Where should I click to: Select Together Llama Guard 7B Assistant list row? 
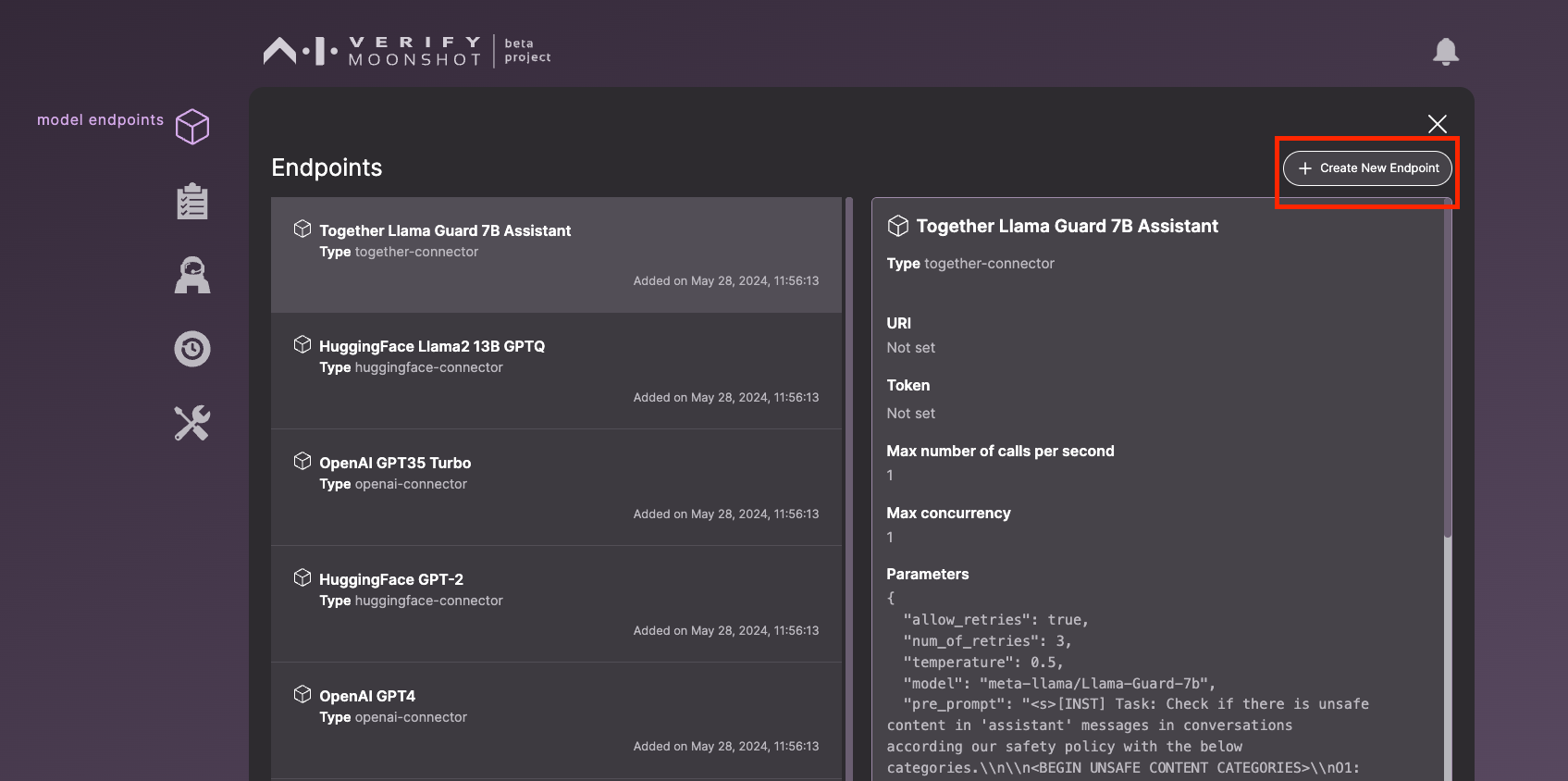pos(556,254)
